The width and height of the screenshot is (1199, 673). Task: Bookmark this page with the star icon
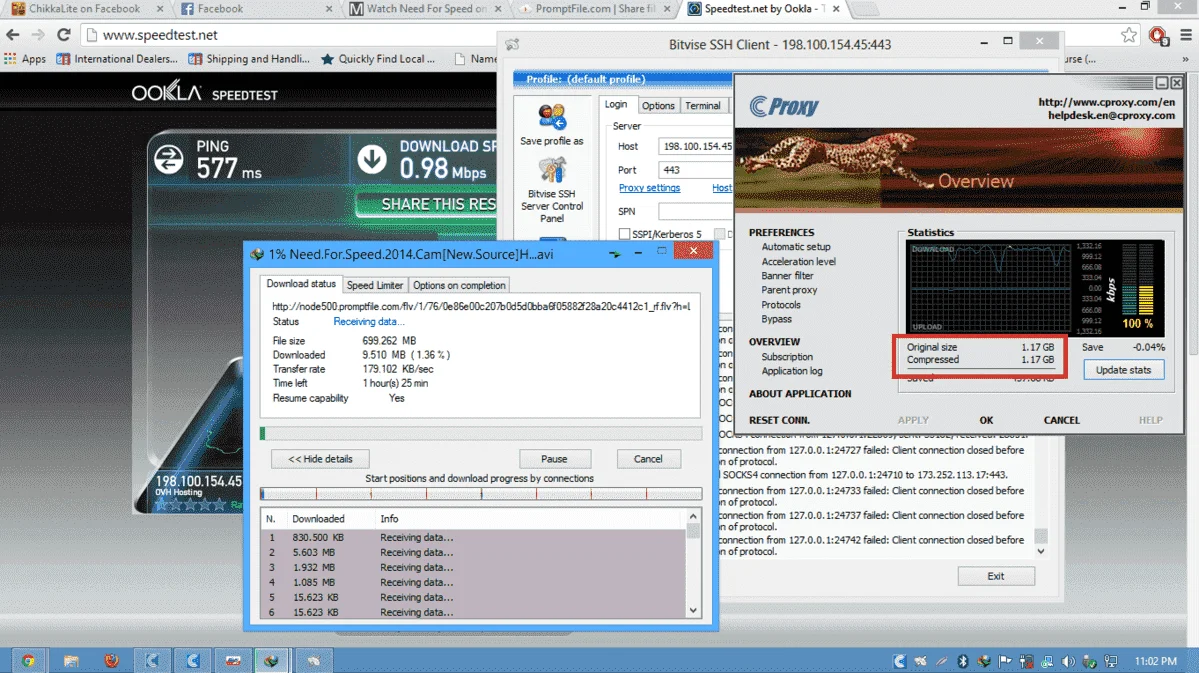pyautogui.click(x=1129, y=34)
